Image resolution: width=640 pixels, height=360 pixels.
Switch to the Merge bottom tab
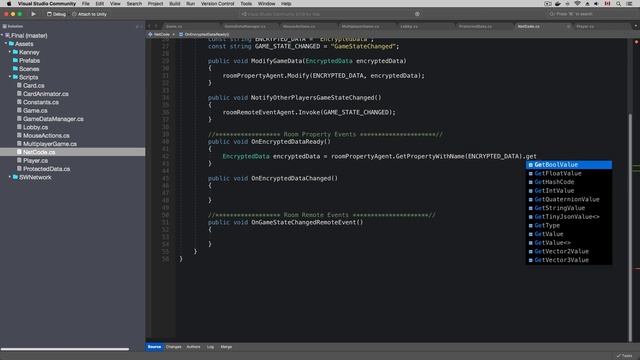pos(226,347)
